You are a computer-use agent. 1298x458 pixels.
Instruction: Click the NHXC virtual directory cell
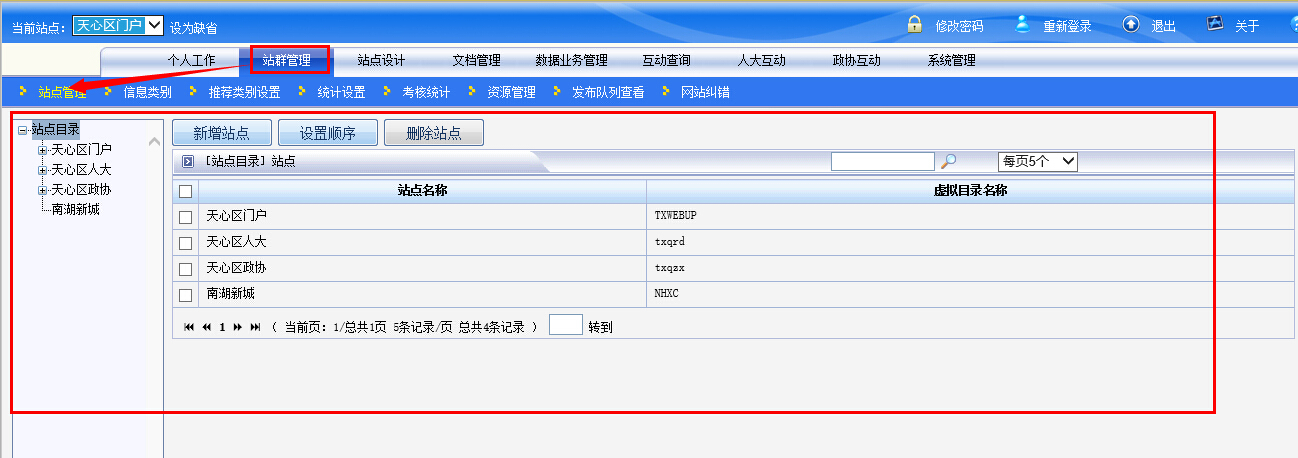click(970, 294)
